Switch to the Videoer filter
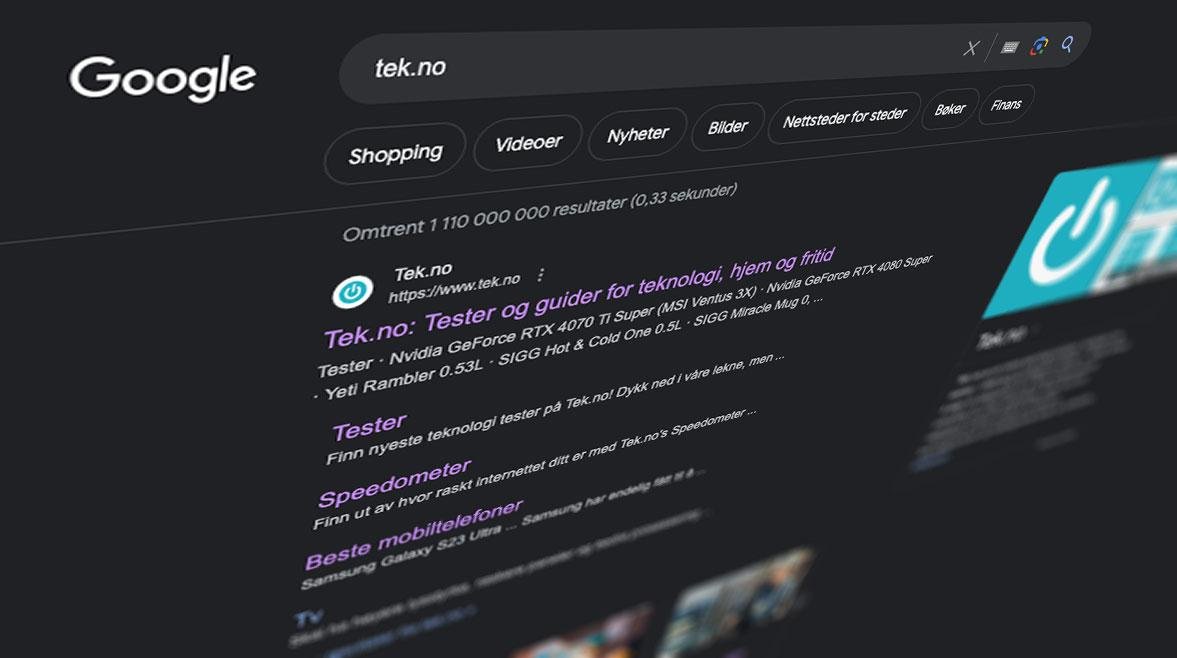This screenshot has height=658, width=1177. (528, 142)
